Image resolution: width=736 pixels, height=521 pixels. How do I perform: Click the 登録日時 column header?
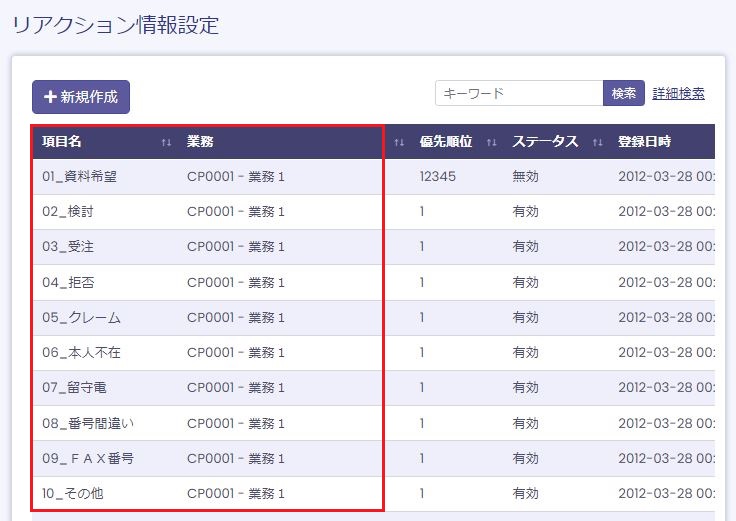point(644,142)
